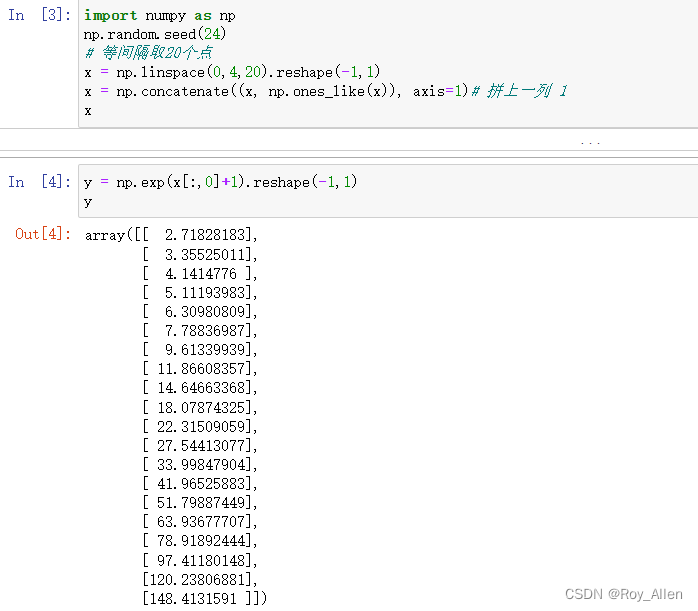This screenshot has height=611, width=698.
Task: Click the comment line containing '20' above the linspace line
Action: click(149, 53)
